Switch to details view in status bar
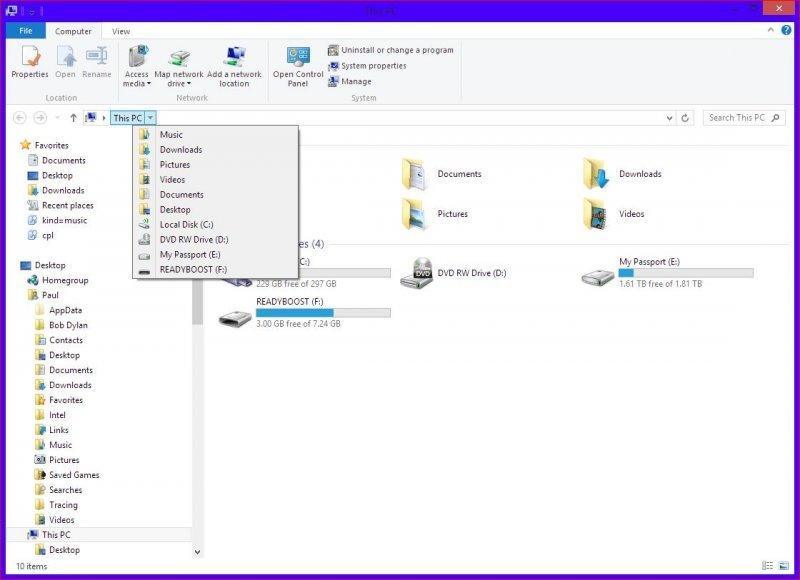Viewport: 800px width, 580px height. (x=768, y=566)
